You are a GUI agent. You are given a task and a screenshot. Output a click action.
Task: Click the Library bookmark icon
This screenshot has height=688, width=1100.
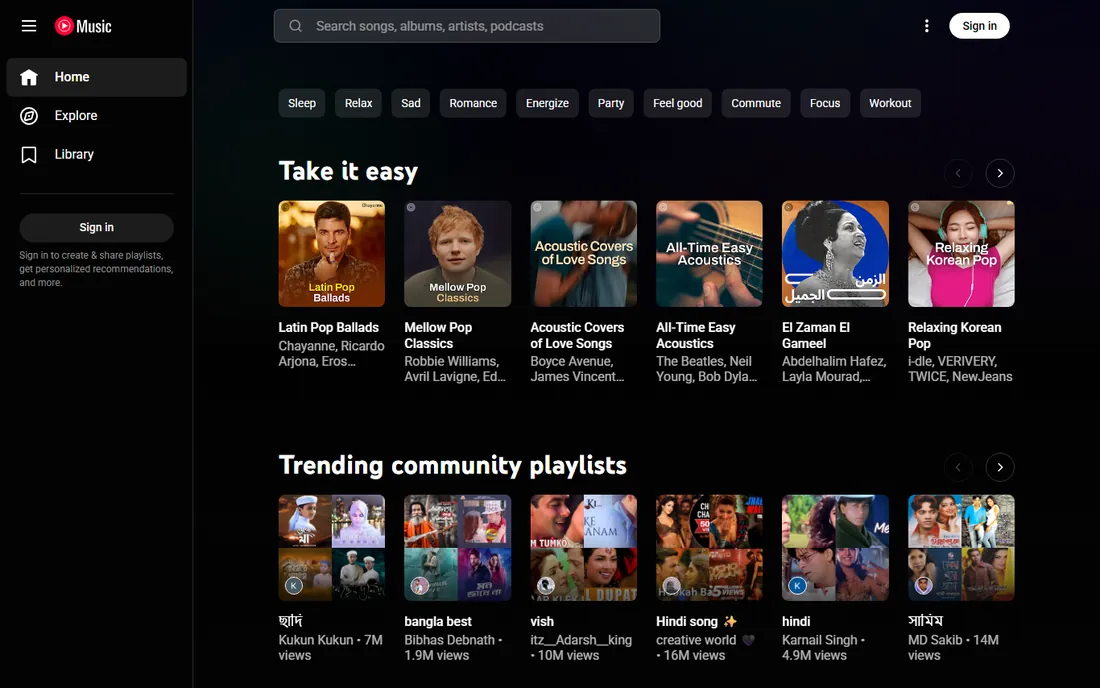coord(29,154)
